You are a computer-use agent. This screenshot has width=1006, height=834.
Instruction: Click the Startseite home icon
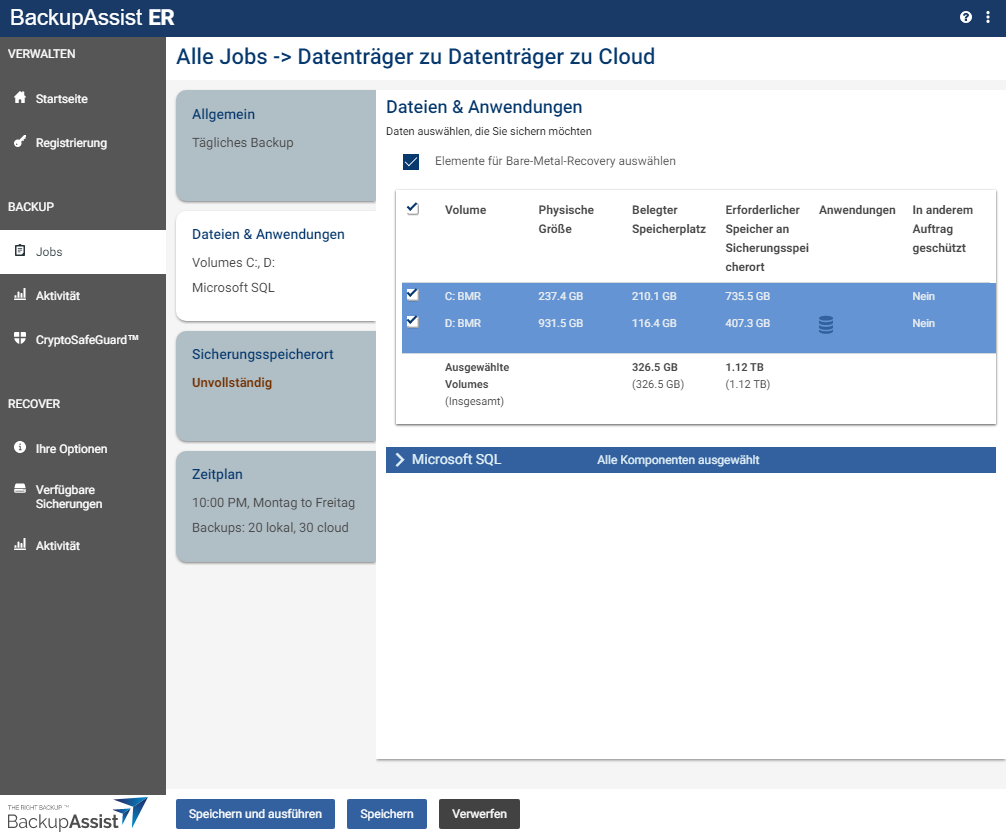[x=20, y=98]
